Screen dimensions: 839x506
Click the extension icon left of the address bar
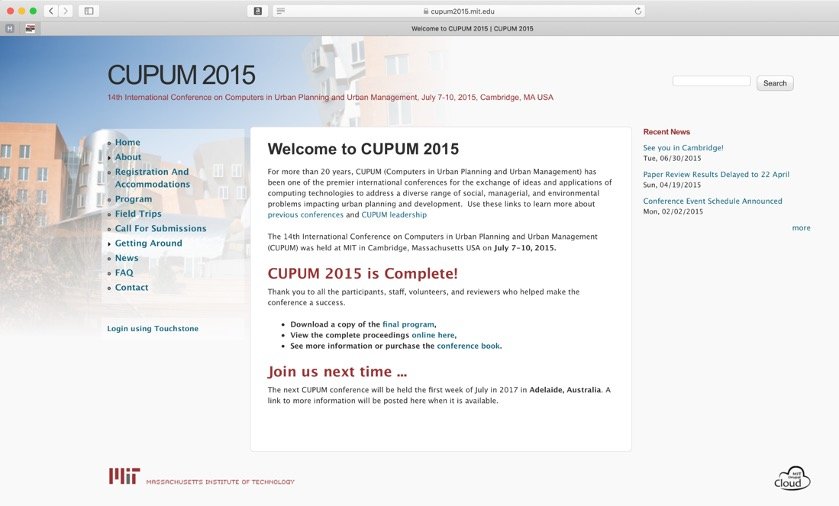[x=257, y=11]
